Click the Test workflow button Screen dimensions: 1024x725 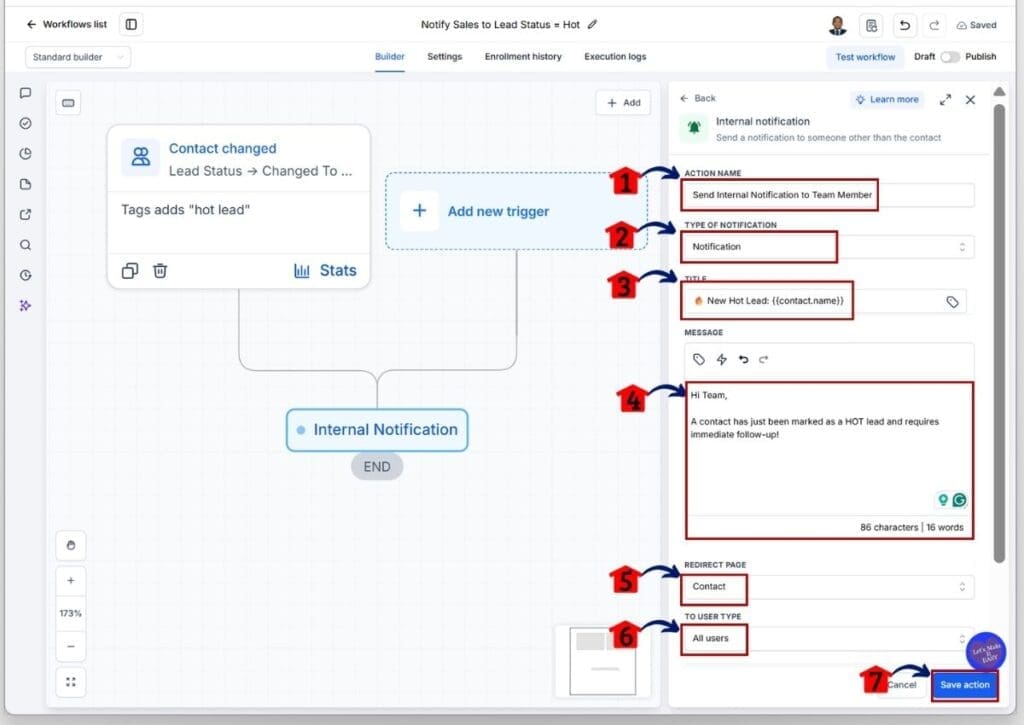tap(865, 57)
